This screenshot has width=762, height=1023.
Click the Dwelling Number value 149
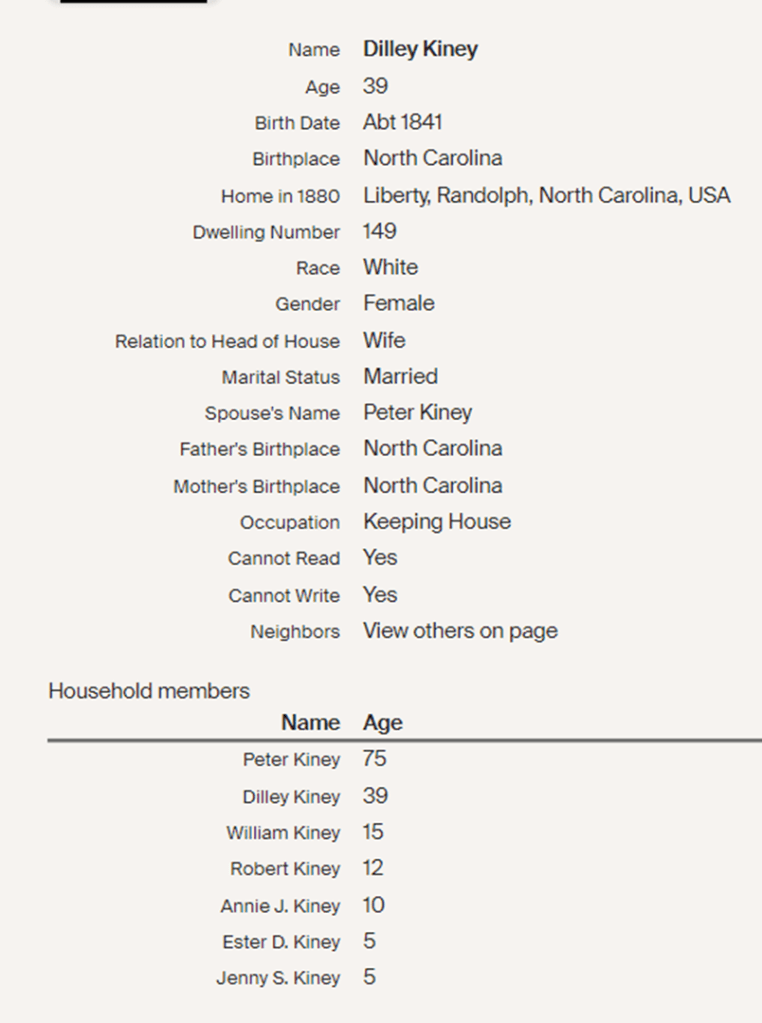click(380, 231)
